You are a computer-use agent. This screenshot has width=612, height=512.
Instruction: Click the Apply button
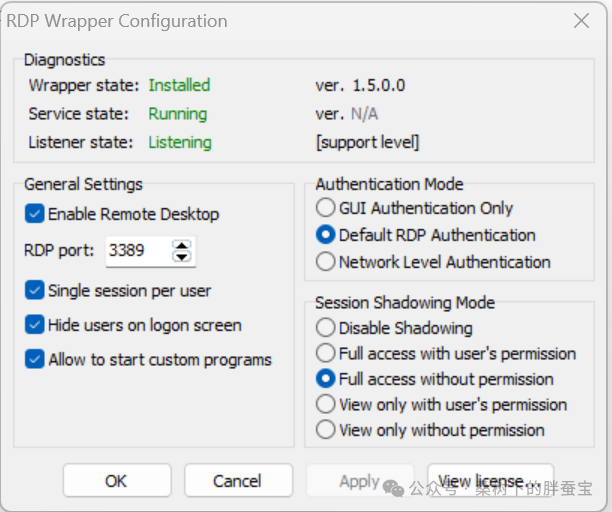(x=359, y=481)
